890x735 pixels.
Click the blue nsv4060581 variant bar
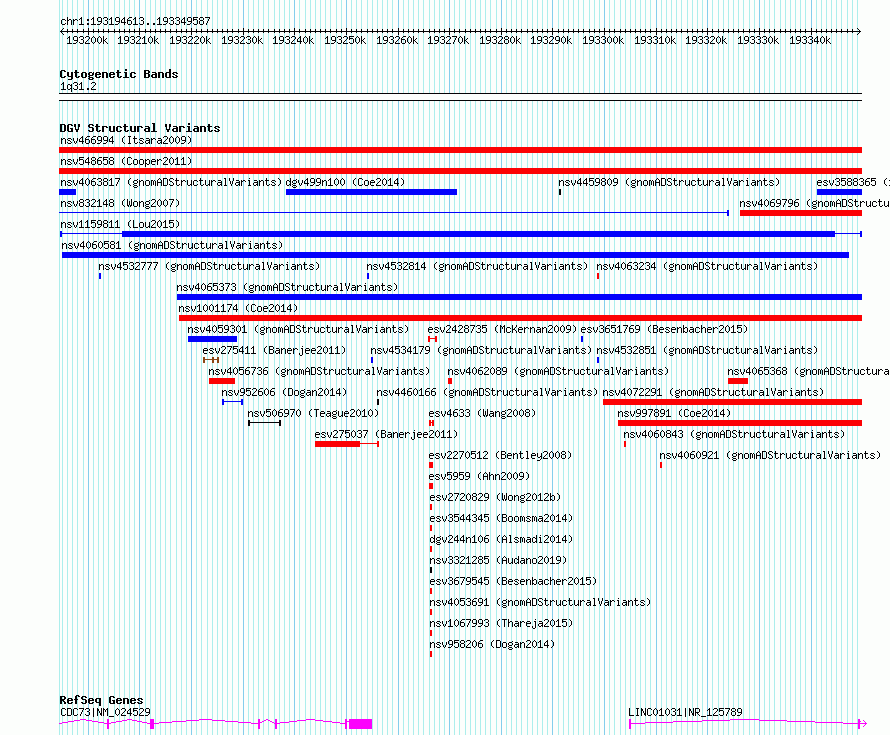click(455, 255)
